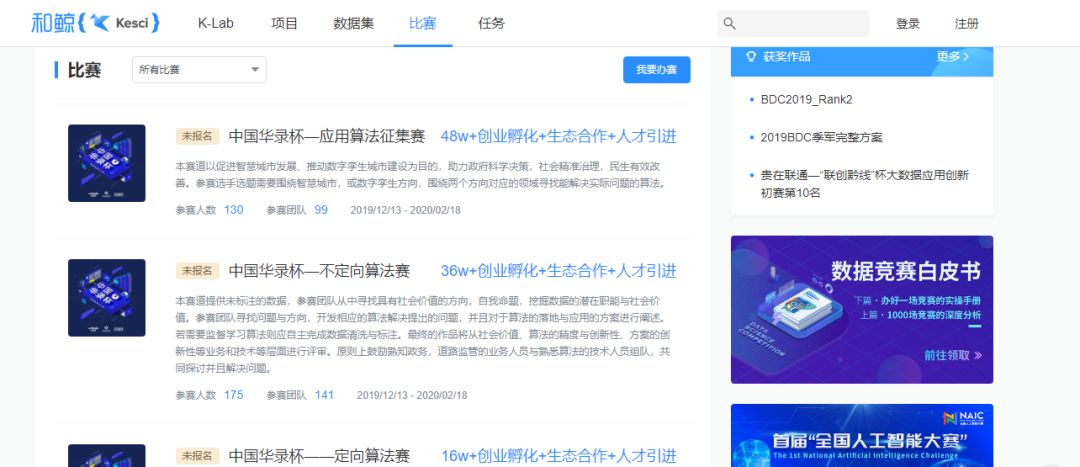Switch to the 数据集 tab

[x=354, y=23]
